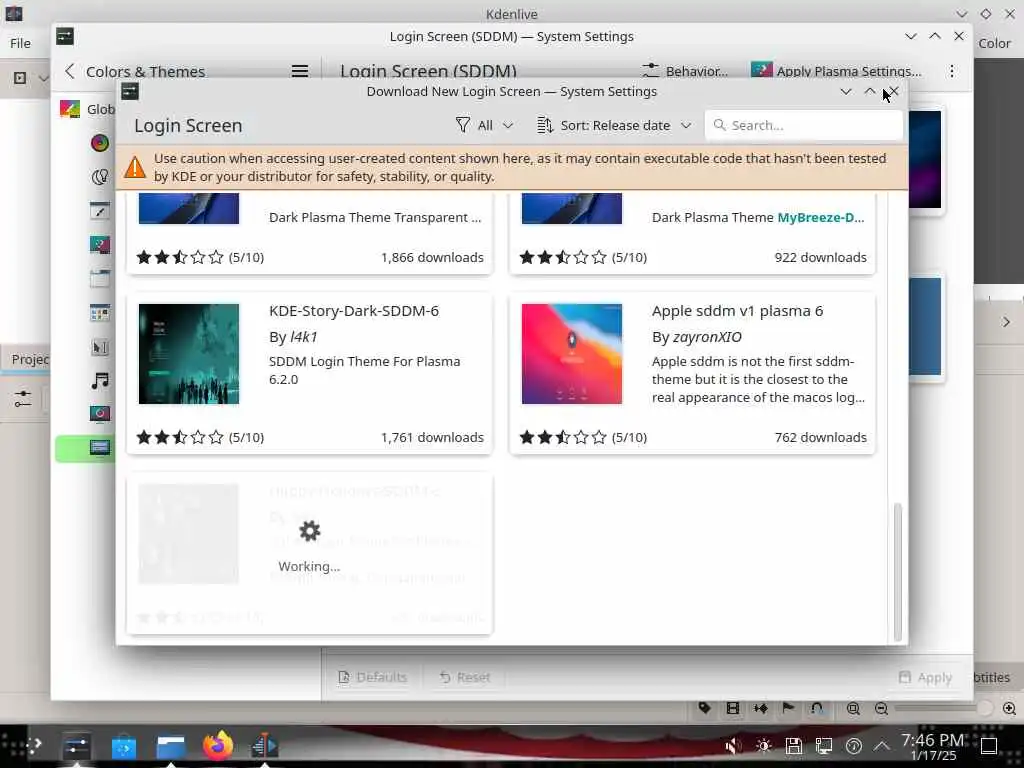Launch Discover store from taskbar
Image resolution: width=1024 pixels, height=768 pixels.
(x=123, y=746)
